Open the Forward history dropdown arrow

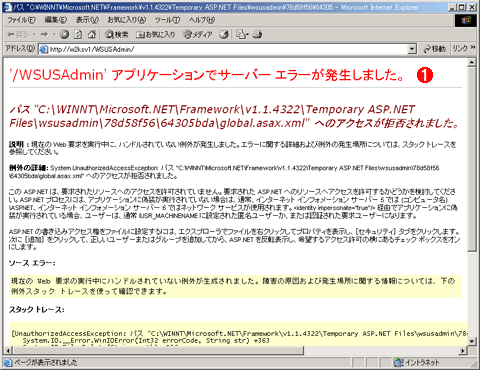pos(54,34)
